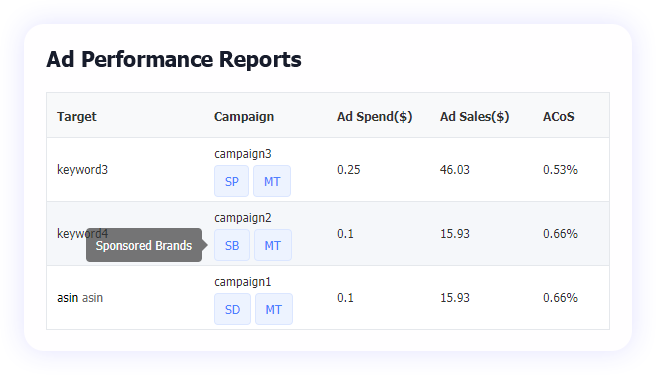Click the Ad Spend($) column header
The height and width of the screenshot is (375, 656).
(374, 116)
